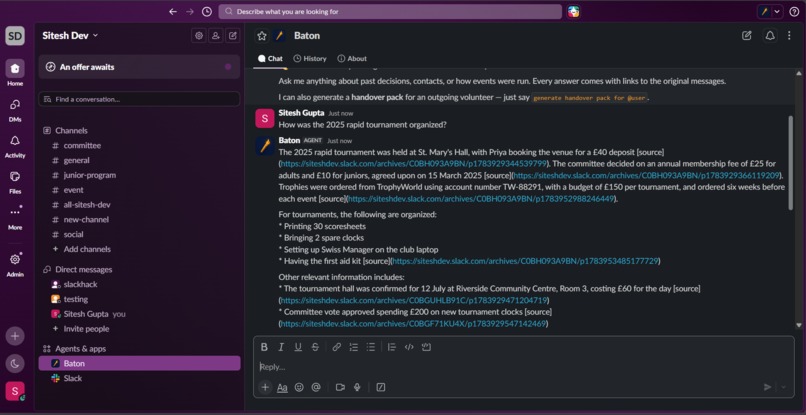Open Help question mark icon
806x415 pixels.
click(794, 11)
